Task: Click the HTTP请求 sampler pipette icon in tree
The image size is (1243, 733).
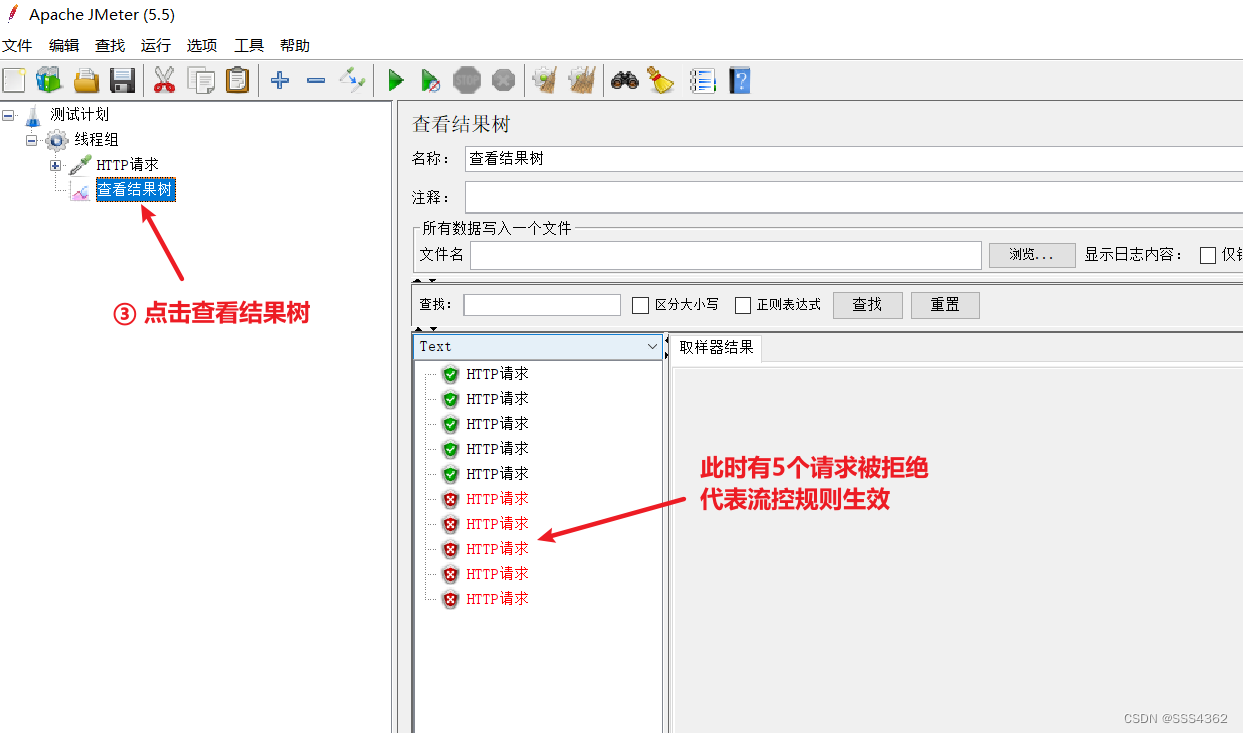Action: (x=80, y=165)
